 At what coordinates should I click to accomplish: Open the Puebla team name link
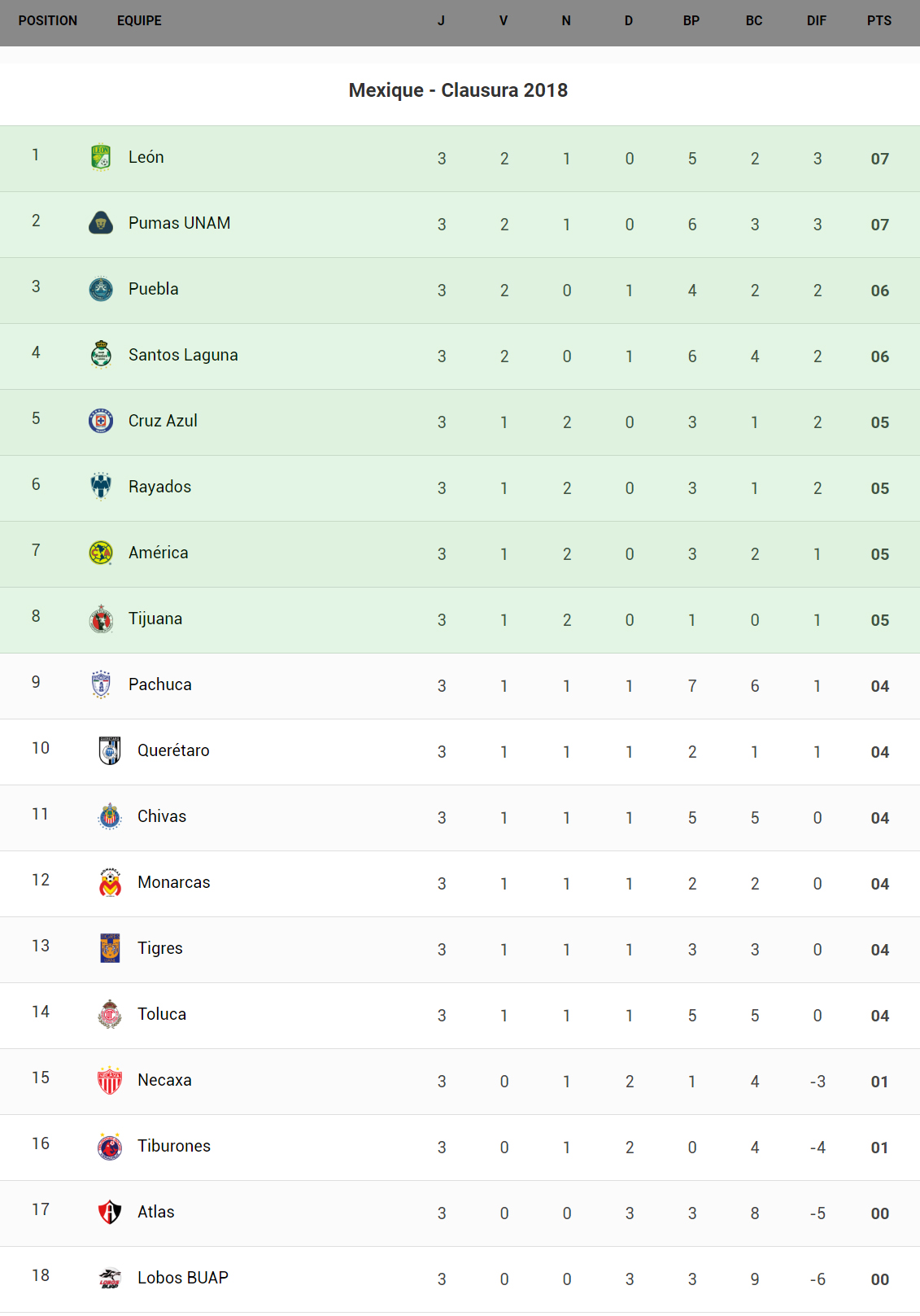[x=153, y=289]
